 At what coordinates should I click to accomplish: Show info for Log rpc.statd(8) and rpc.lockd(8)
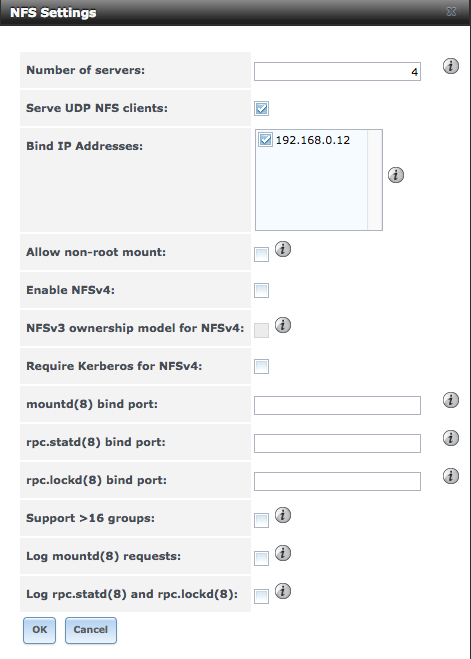283,591
